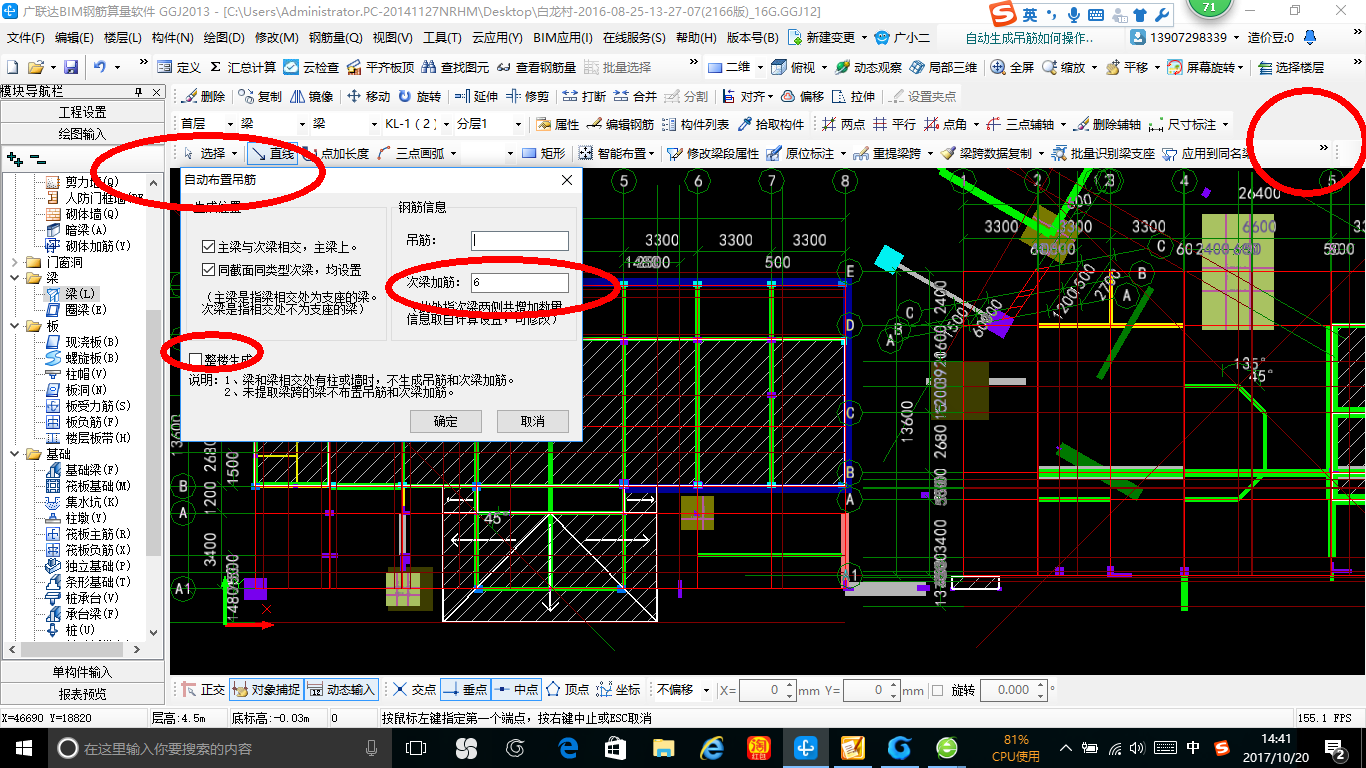Open the 文件(F) menu
Screen dimensions: 1366x768
pos(27,38)
